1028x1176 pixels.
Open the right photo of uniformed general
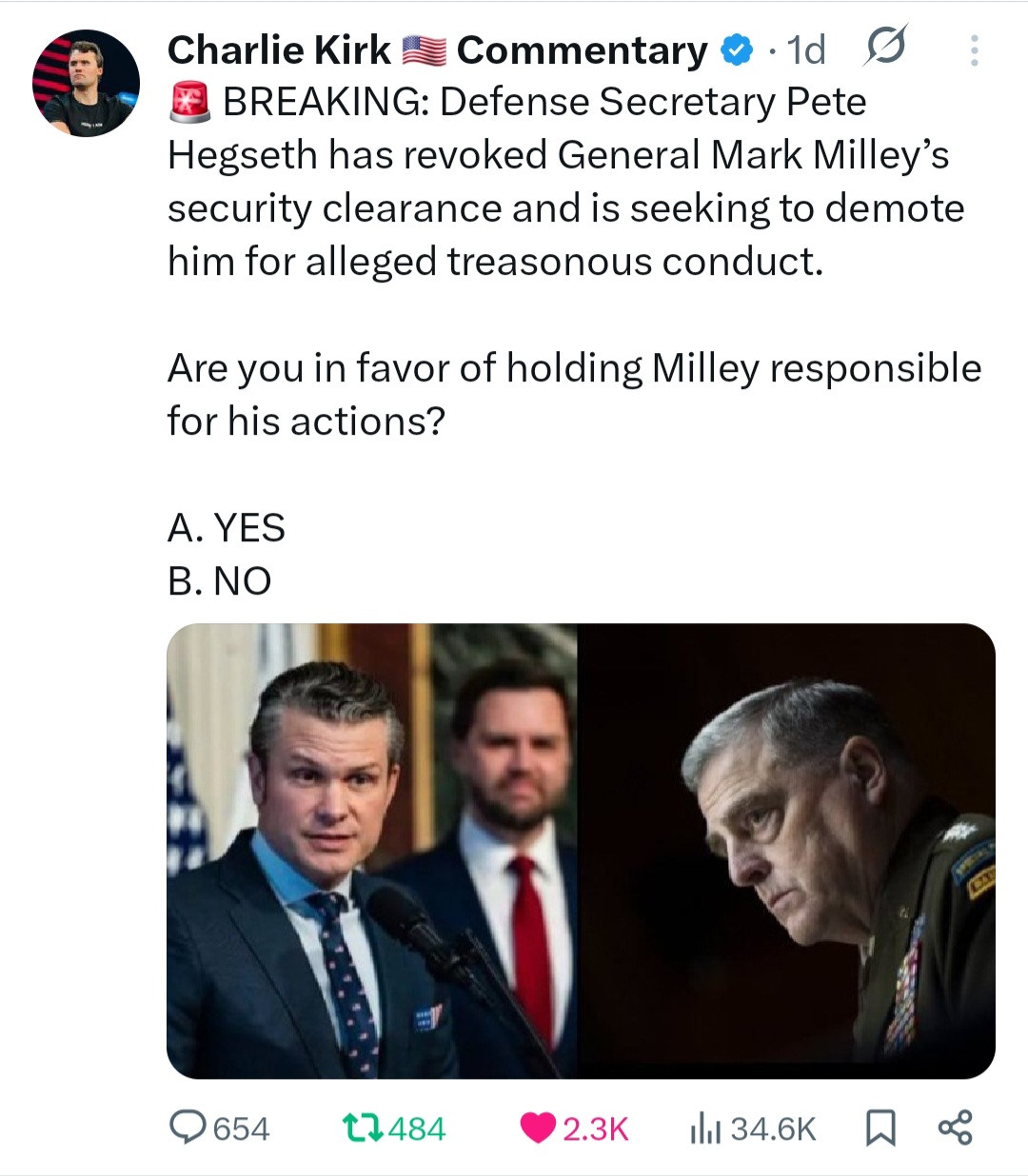[x=786, y=851]
